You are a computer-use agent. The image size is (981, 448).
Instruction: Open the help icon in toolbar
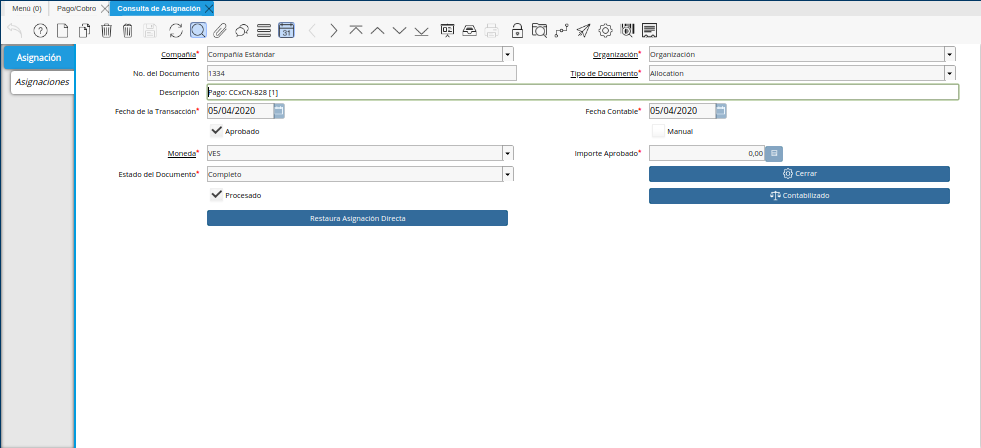click(x=40, y=31)
